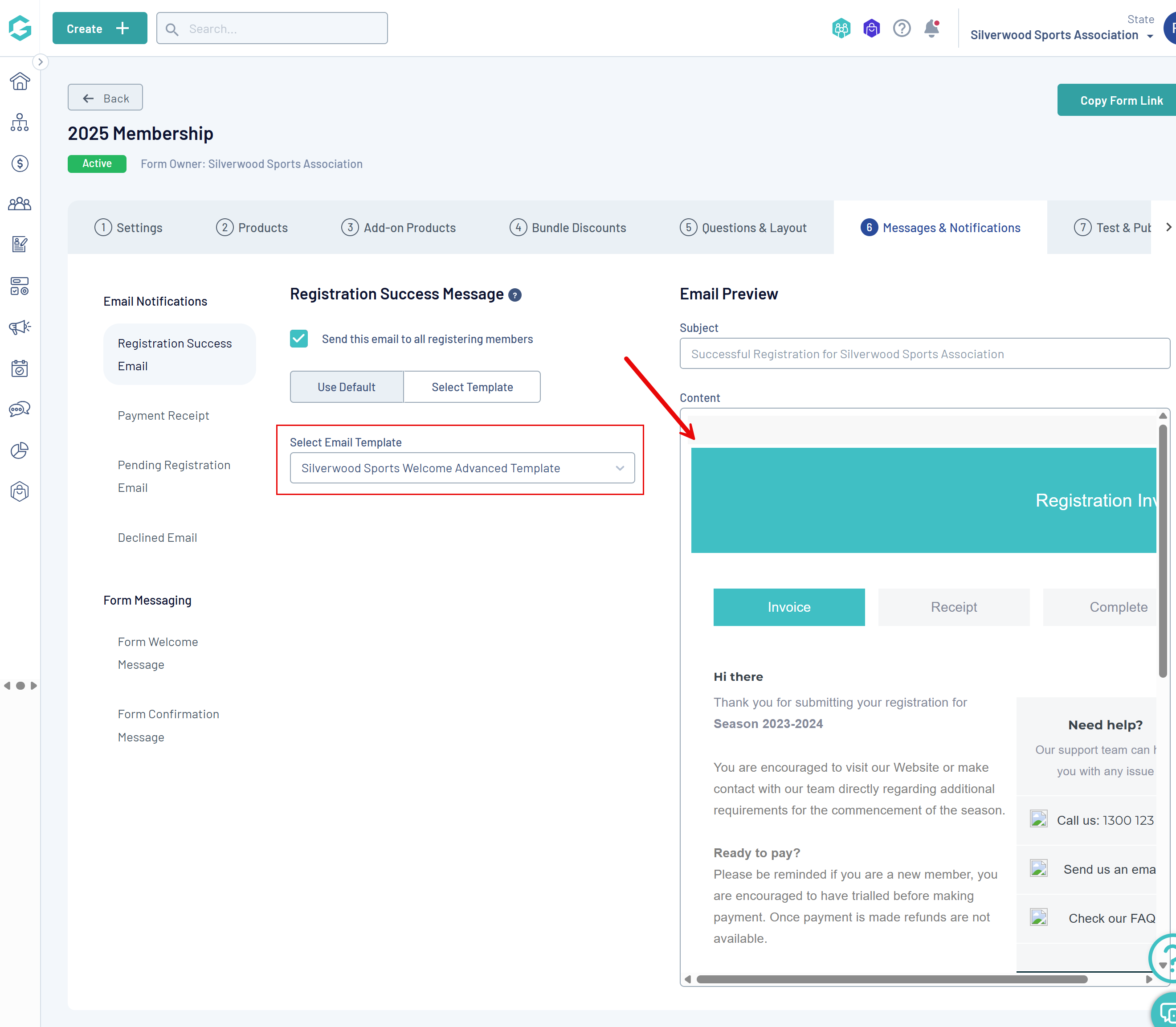
Task: Uncheck Send this email to all registering members
Action: pyautogui.click(x=298, y=339)
